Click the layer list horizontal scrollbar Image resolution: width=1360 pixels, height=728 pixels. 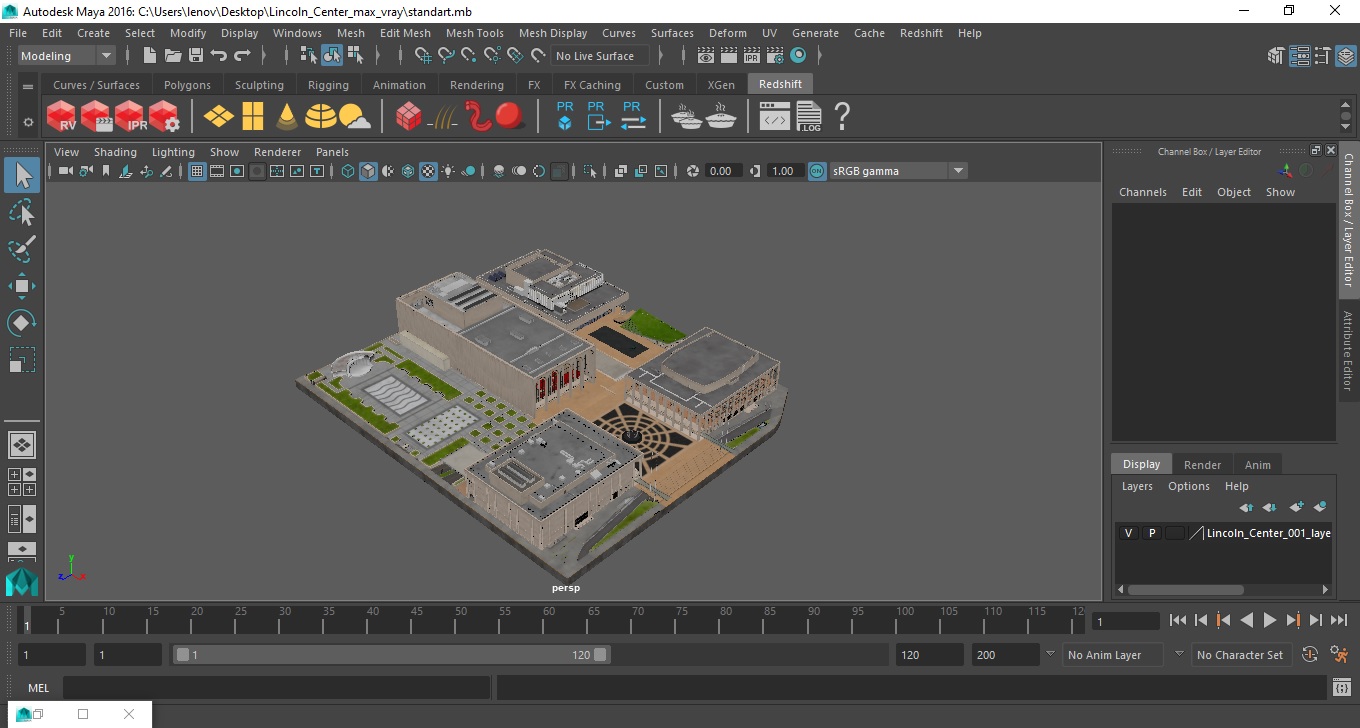(1185, 590)
